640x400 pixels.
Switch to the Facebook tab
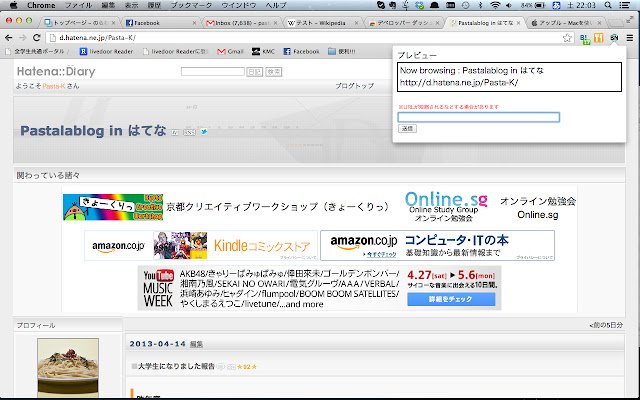point(159,23)
